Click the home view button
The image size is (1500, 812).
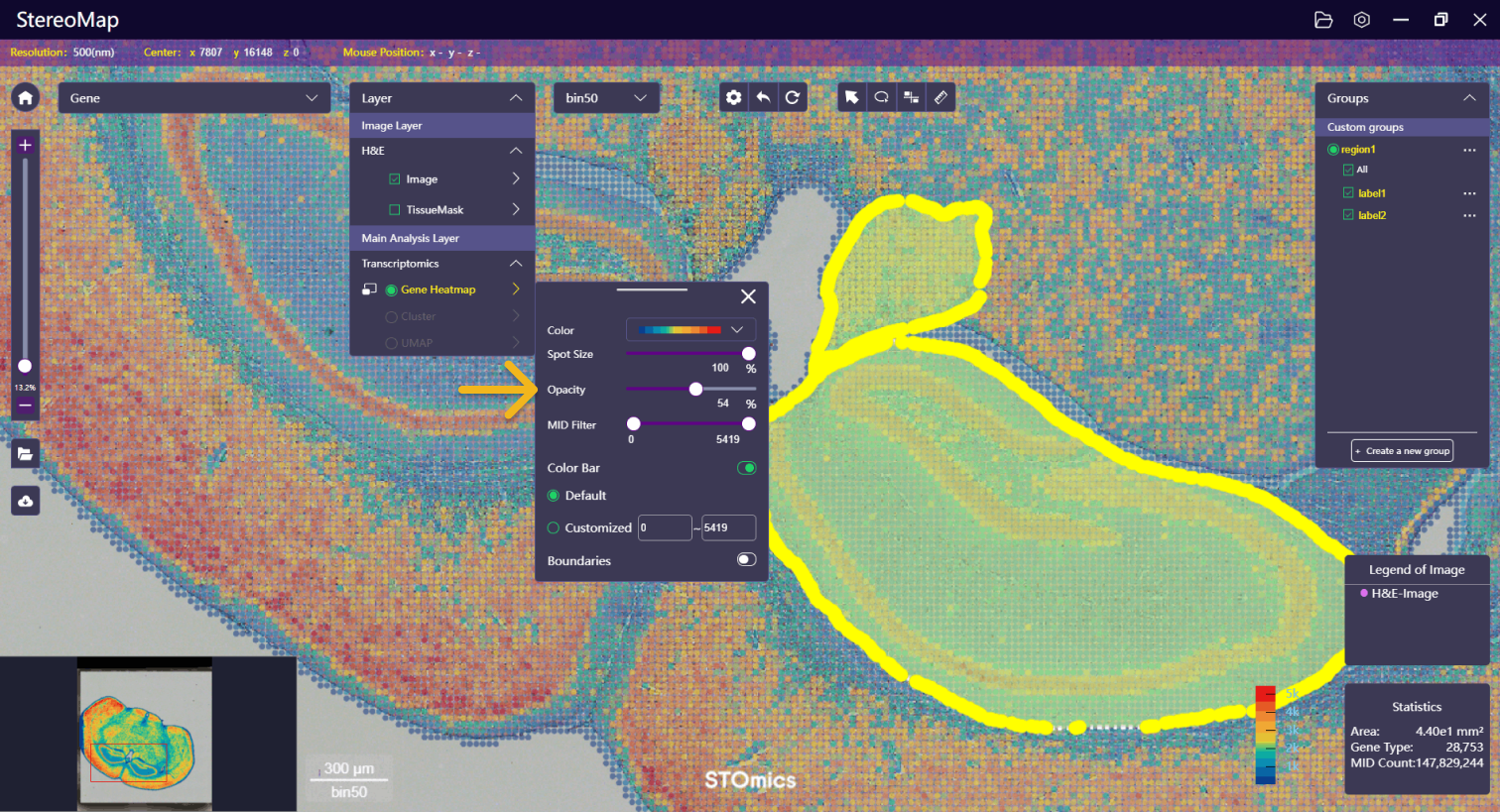25,97
